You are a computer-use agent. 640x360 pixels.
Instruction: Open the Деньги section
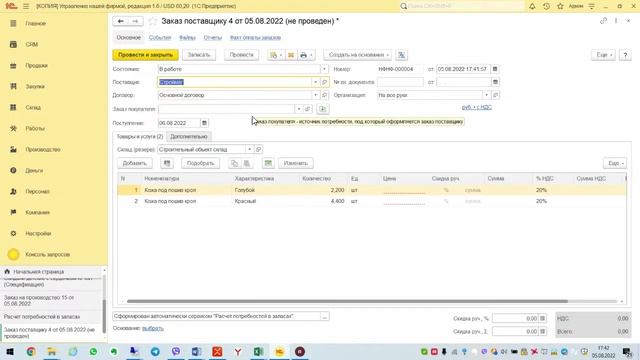[34, 171]
